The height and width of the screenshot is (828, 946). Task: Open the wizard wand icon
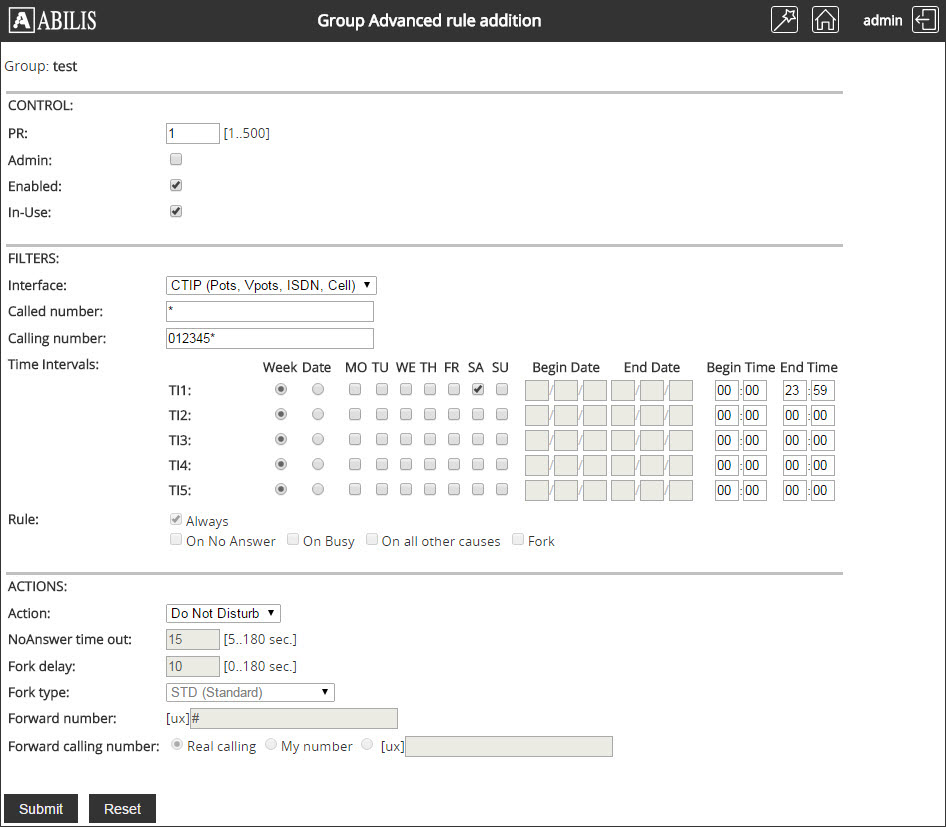tap(785, 21)
